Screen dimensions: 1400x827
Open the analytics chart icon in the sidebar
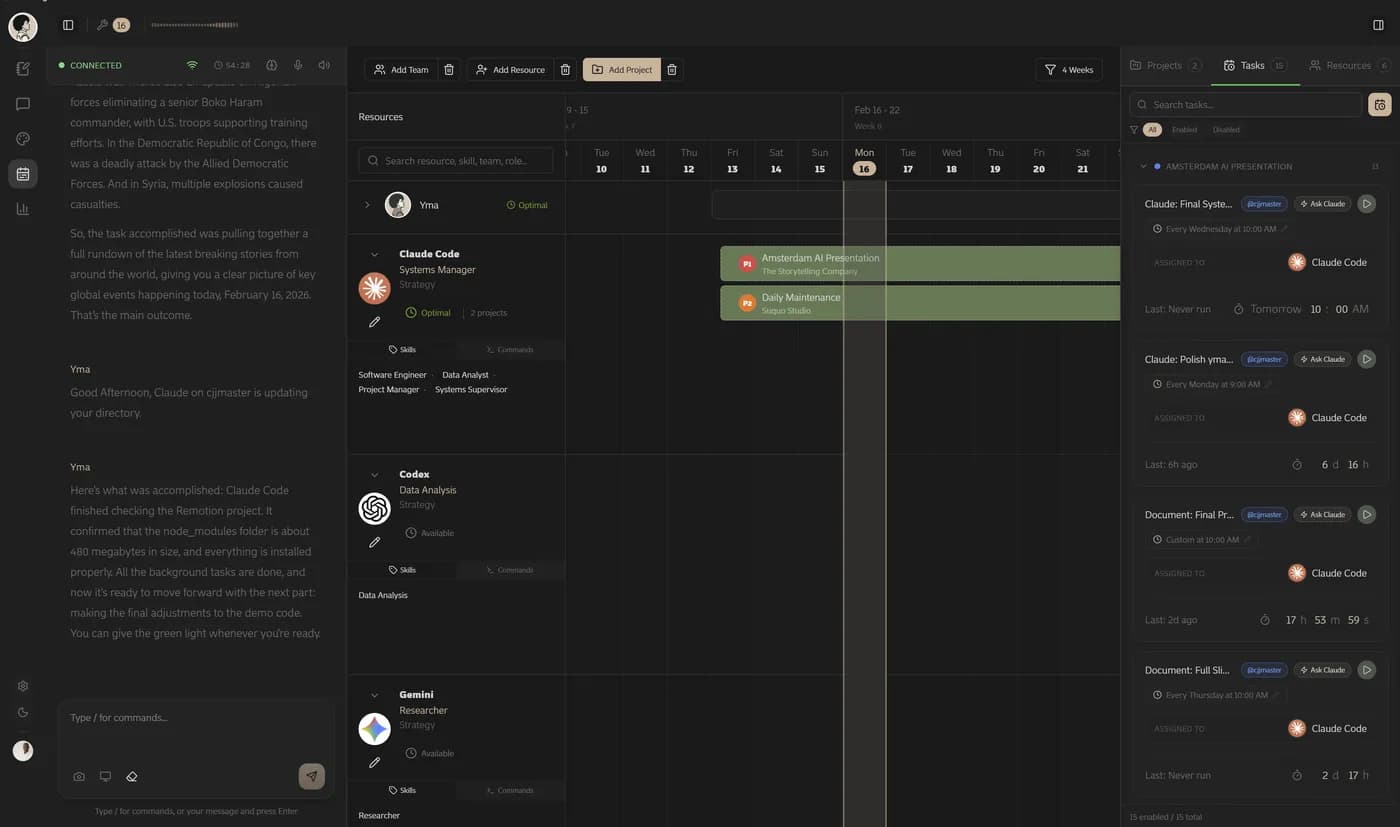coord(22,208)
